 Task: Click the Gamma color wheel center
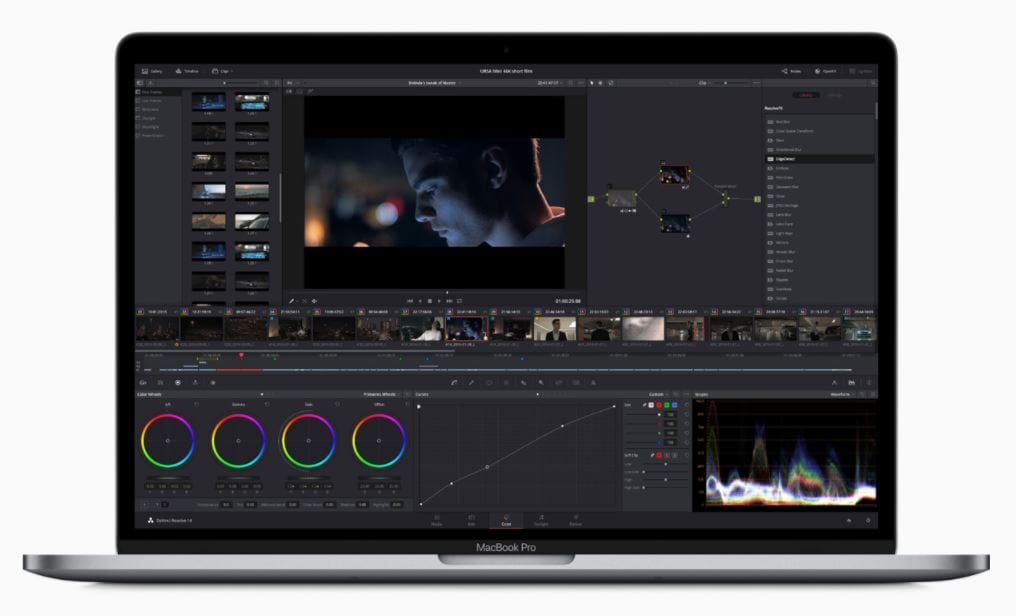[239, 440]
